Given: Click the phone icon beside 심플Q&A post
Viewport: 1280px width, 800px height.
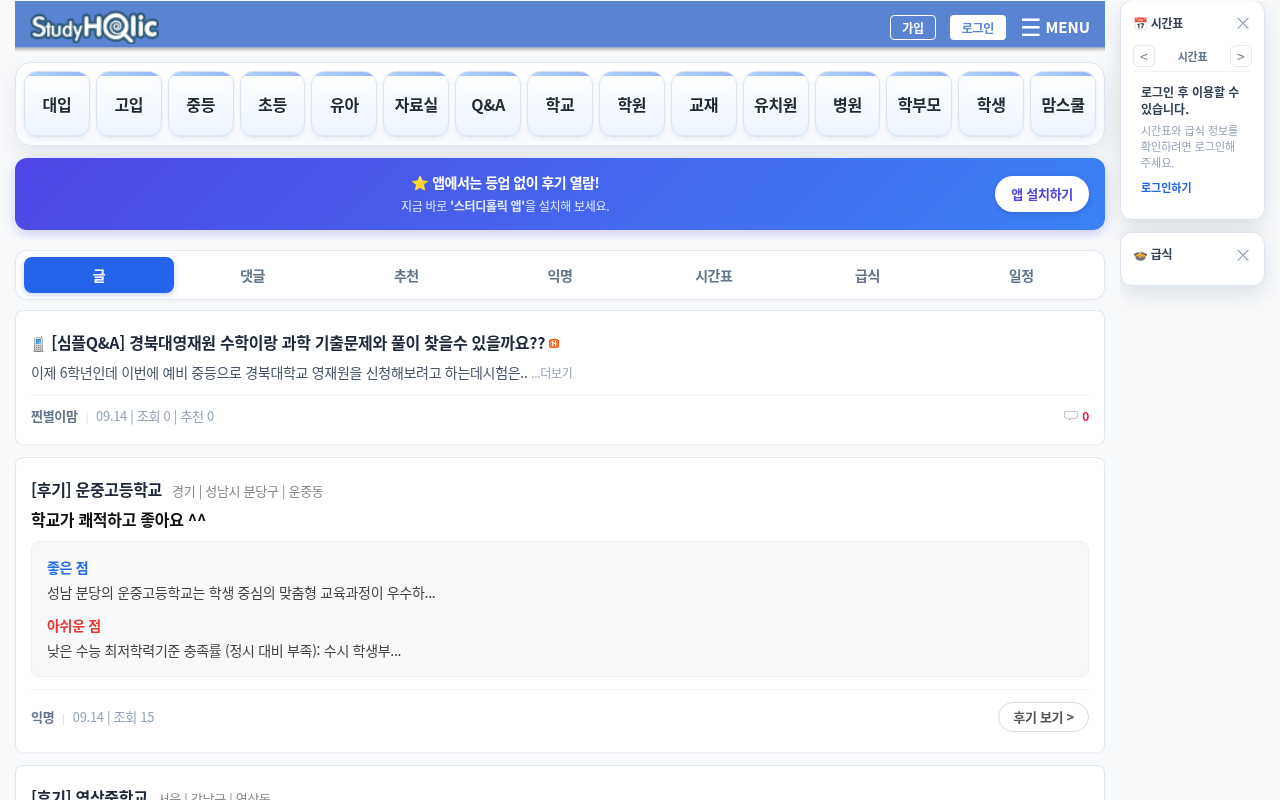Looking at the screenshot, I should 38,344.
